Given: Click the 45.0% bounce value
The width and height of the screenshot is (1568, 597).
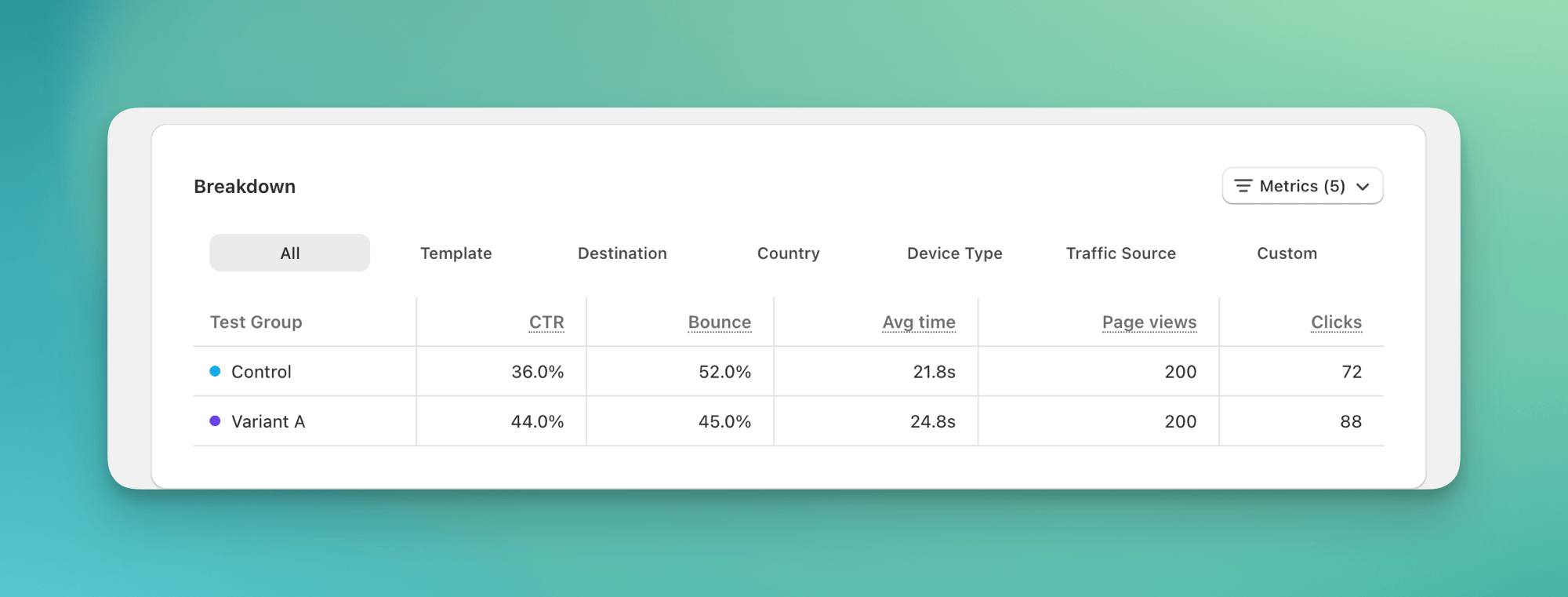Looking at the screenshot, I should 725,422.
